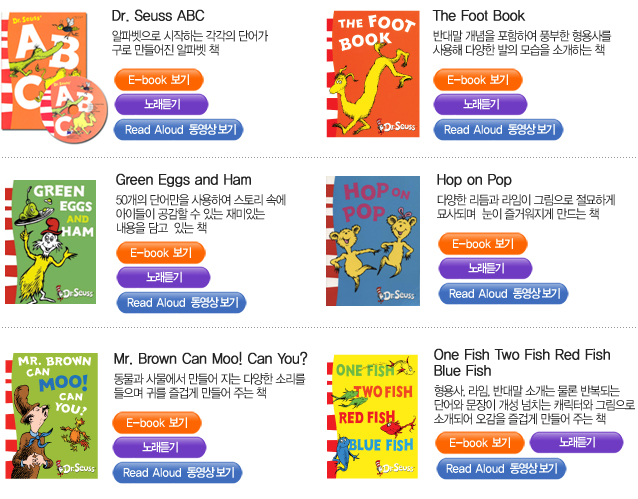The width and height of the screenshot is (638, 499).
Task: Open E-book 보기 for Hop on Pop
Action: [483, 244]
